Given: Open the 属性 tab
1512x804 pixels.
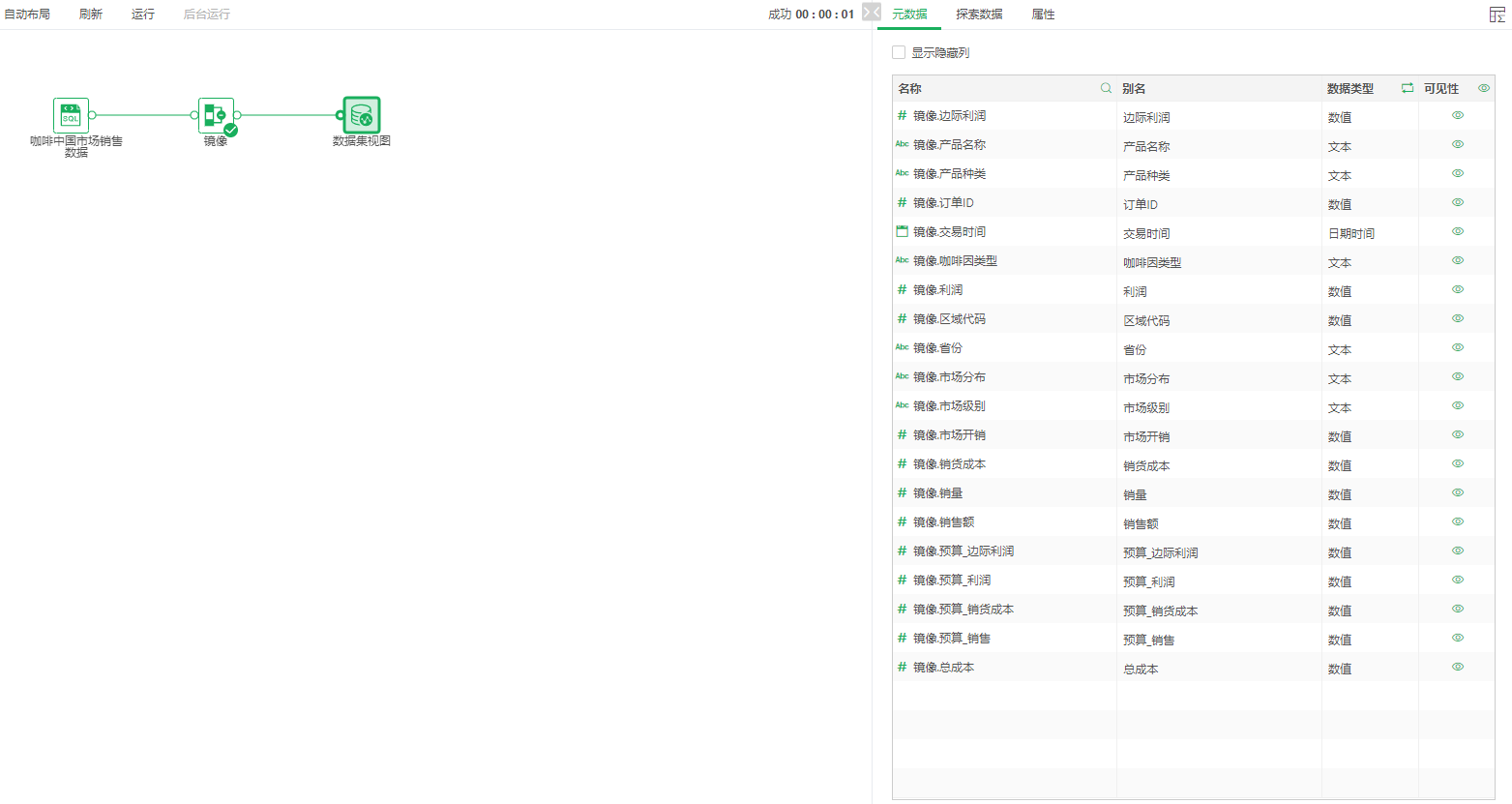Looking at the screenshot, I should [x=1043, y=15].
